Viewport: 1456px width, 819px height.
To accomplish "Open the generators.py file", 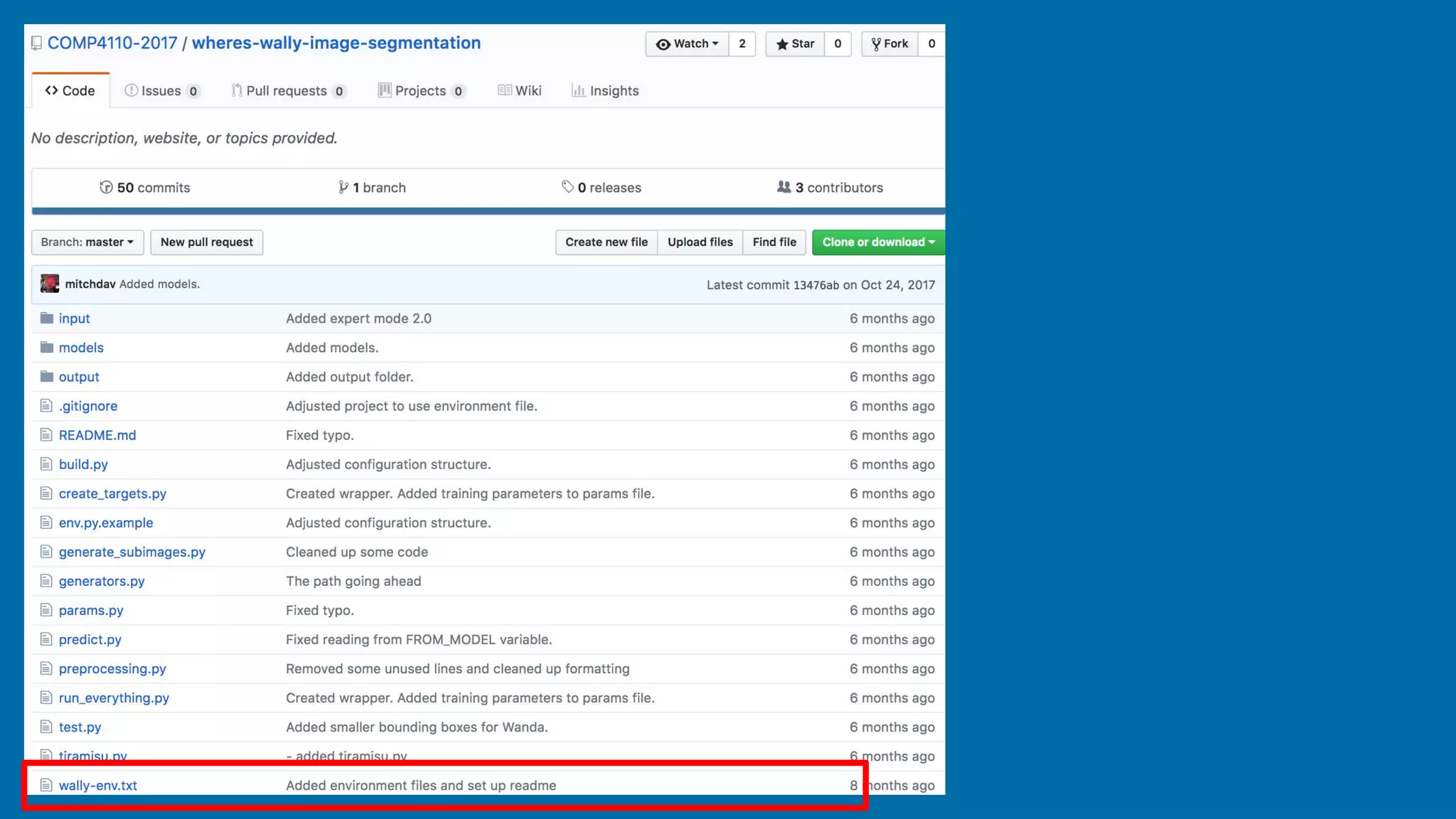I will pyautogui.click(x=102, y=581).
